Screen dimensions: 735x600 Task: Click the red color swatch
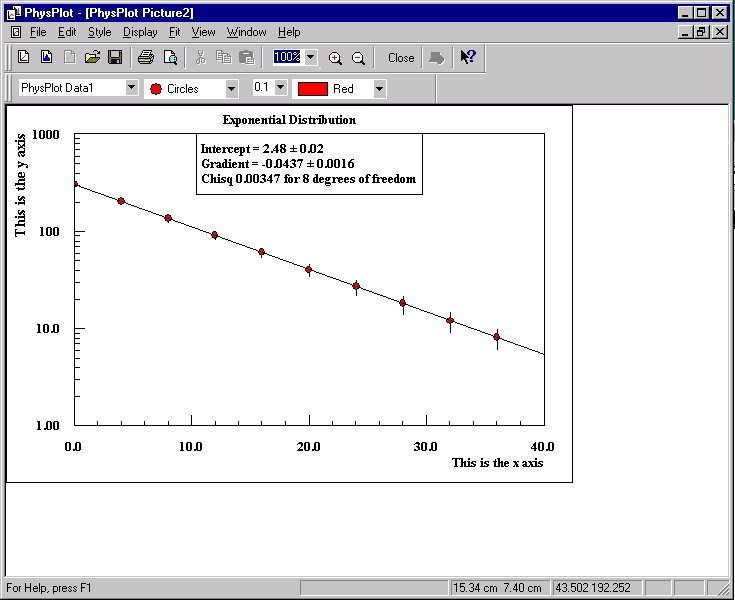313,89
